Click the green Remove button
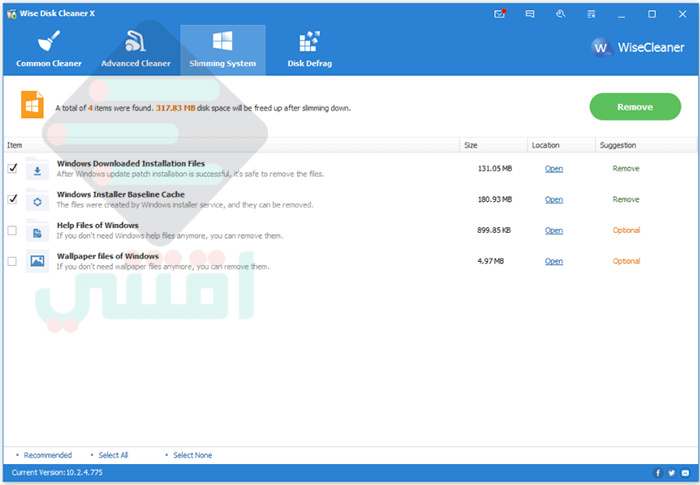Screen dimensions: 700x485 tap(635, 107)
